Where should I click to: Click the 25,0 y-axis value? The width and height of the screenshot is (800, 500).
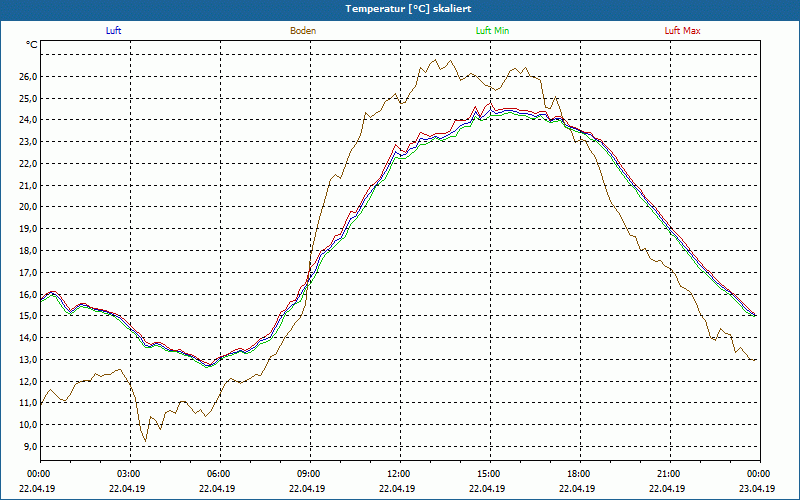click(x=29, y=98)
